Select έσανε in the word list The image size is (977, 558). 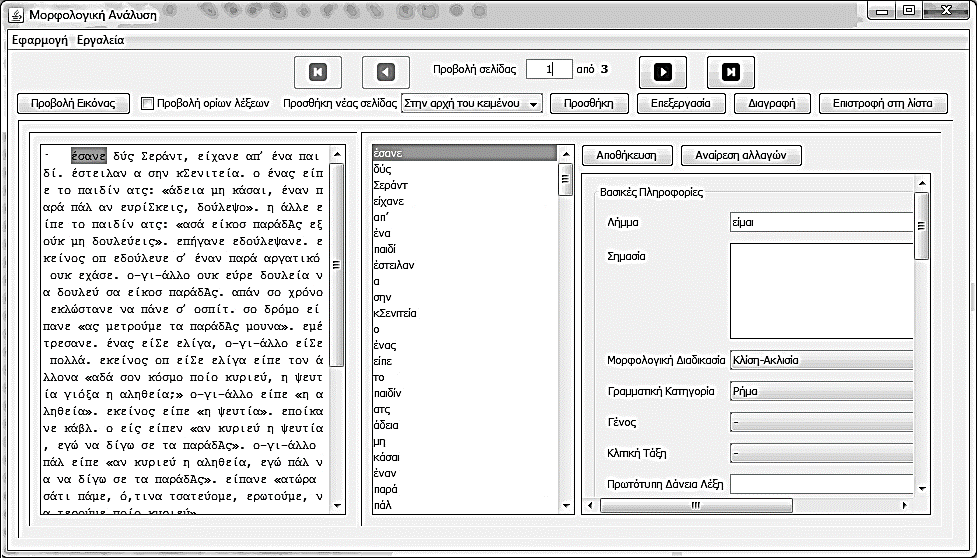pyautogui.click(x=464, y=153)
